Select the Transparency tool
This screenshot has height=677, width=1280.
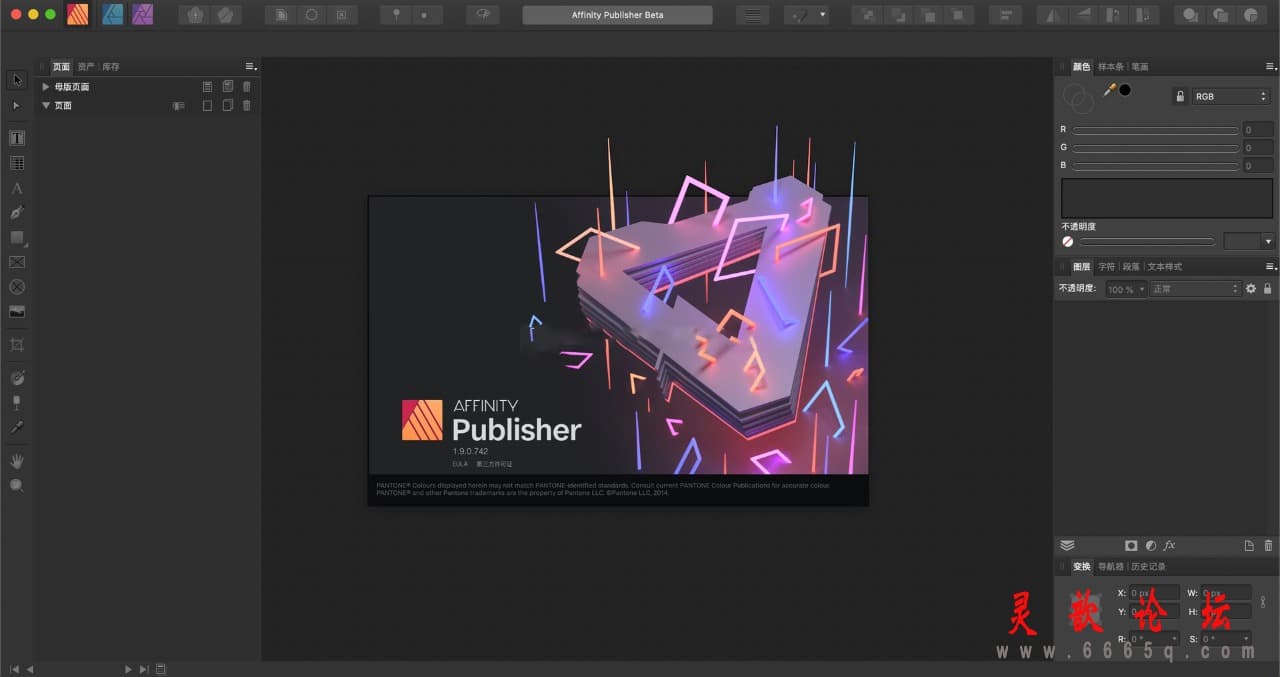[17, 402]
